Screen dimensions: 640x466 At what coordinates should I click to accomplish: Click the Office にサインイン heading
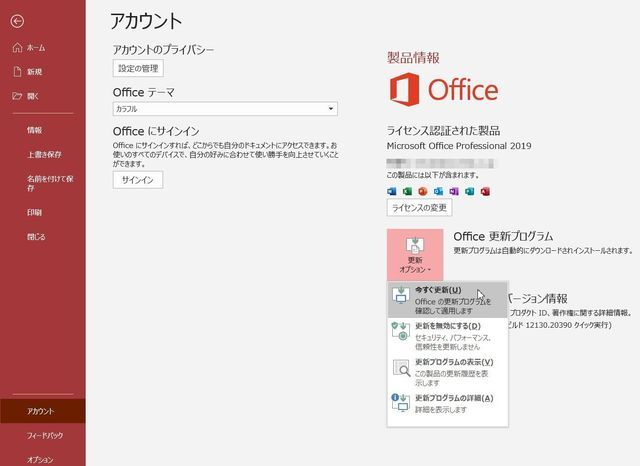click(x=156, y=131)
